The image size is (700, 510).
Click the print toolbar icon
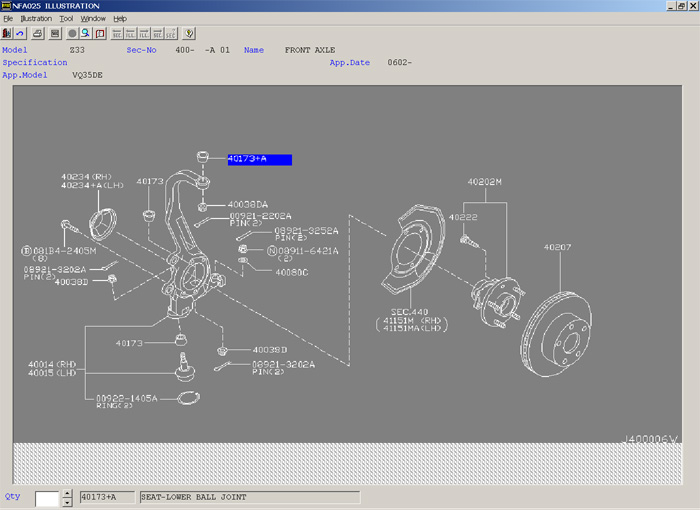click(37, 33)
